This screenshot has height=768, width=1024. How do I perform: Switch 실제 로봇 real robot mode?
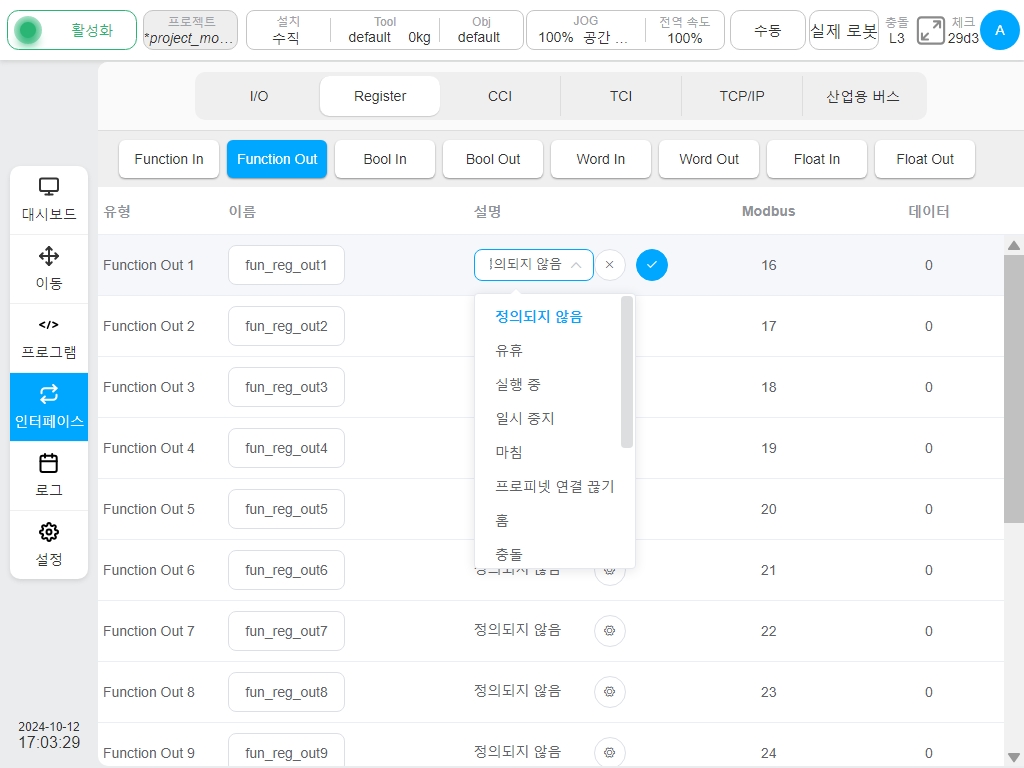pos(844,30)
